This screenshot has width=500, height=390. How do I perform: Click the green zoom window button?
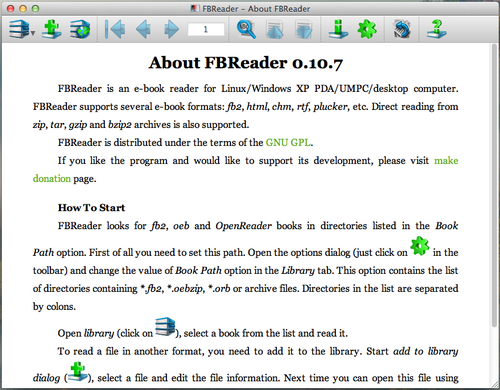[x=35, y=9]
